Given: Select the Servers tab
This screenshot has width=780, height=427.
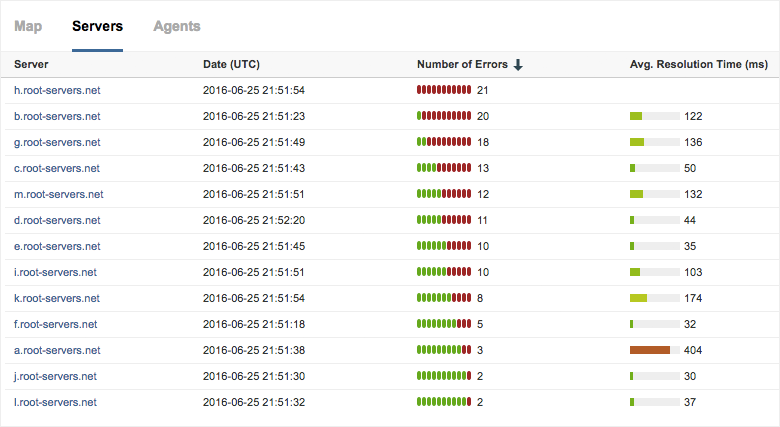Looking at the screenshot, I should point(97,27).
